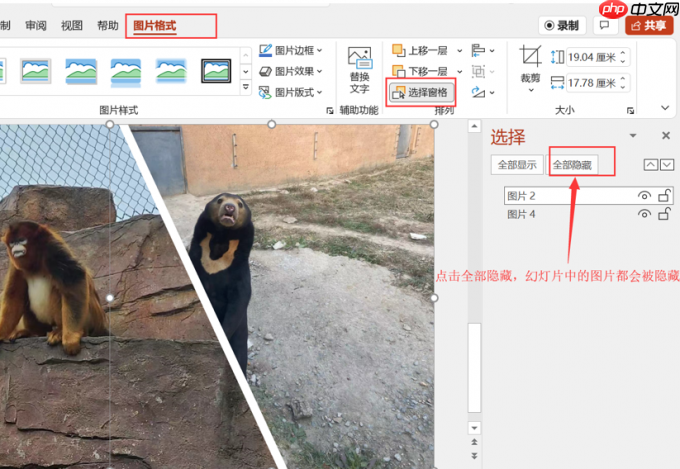Click the vertical scrollbar down arrow
The width and height of the screenshot is (680, 469).
point(474,428)
